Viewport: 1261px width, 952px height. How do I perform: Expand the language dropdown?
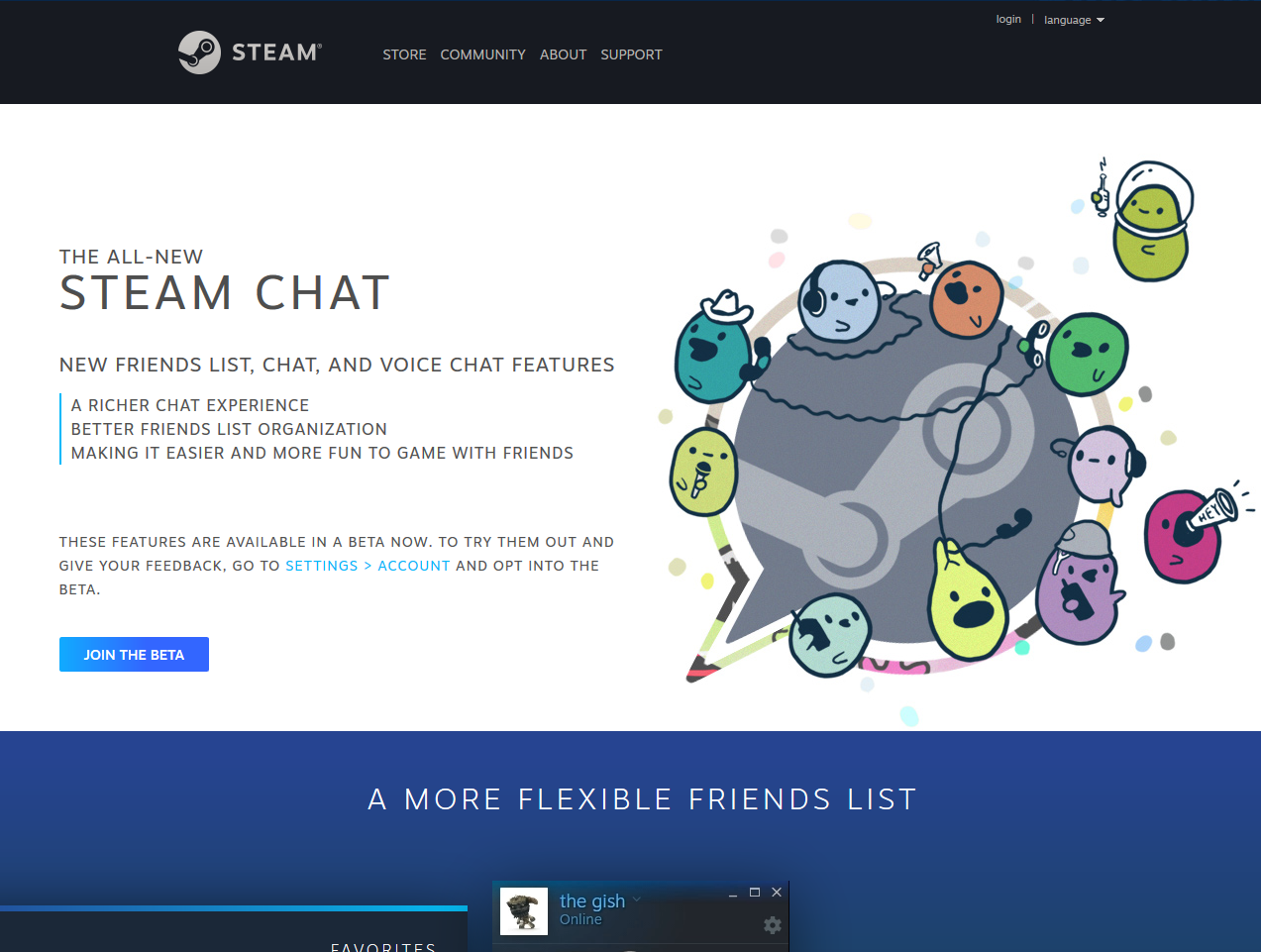click(x=1074, y=20)
